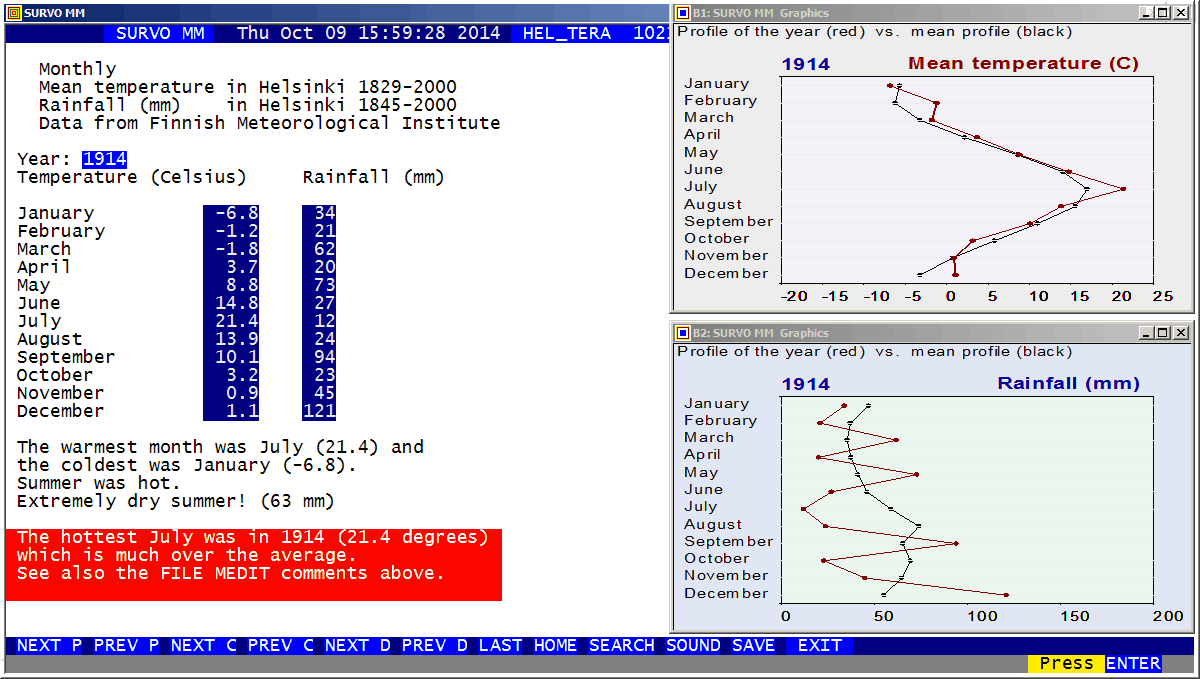Click 1914 label in the rainfall chart
1200x679 pixels.
point(805,384)
